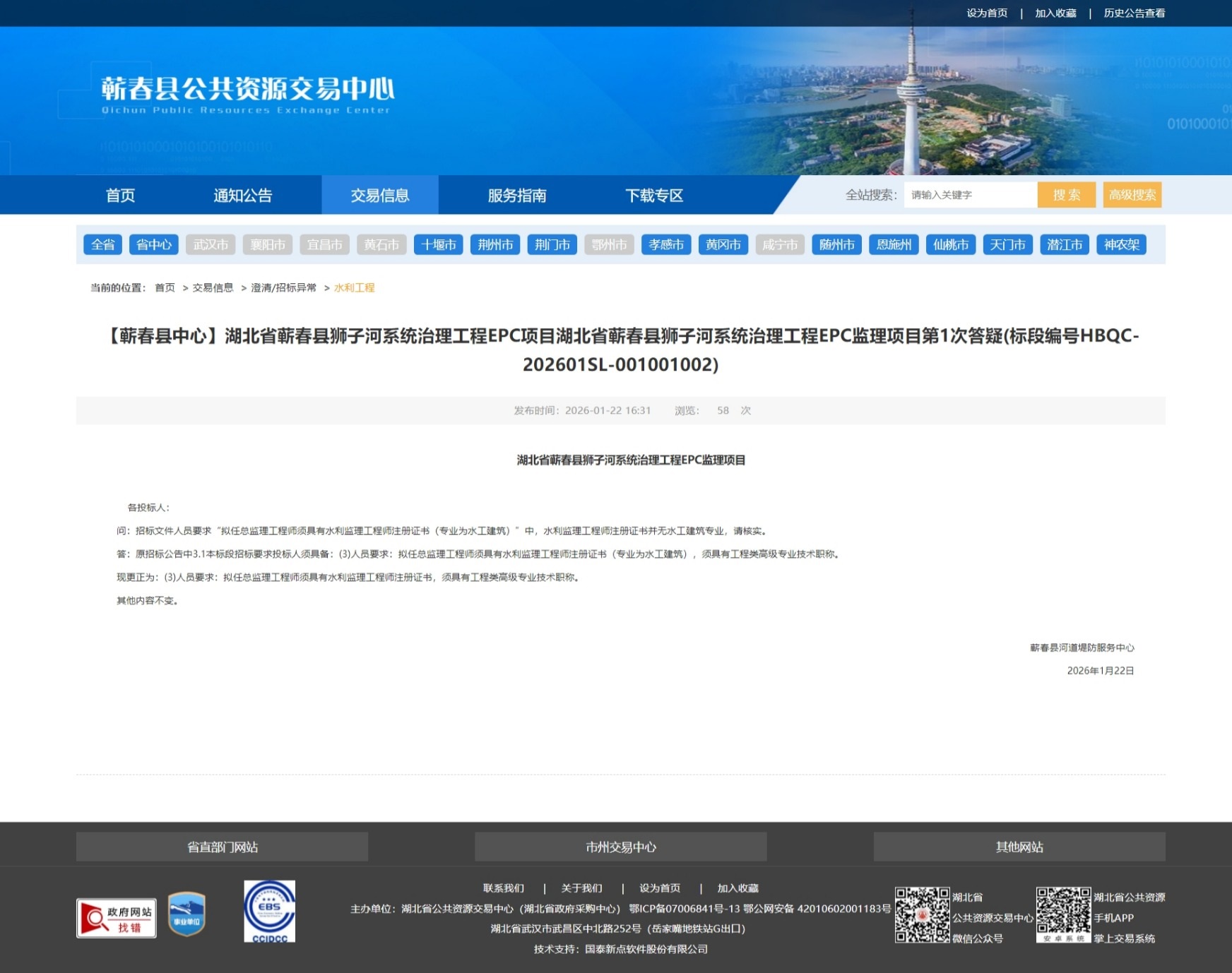Open the 历史公告查看 link in top bar
The height and width of the screenshot is (973, 1232).
[1134, 13]
